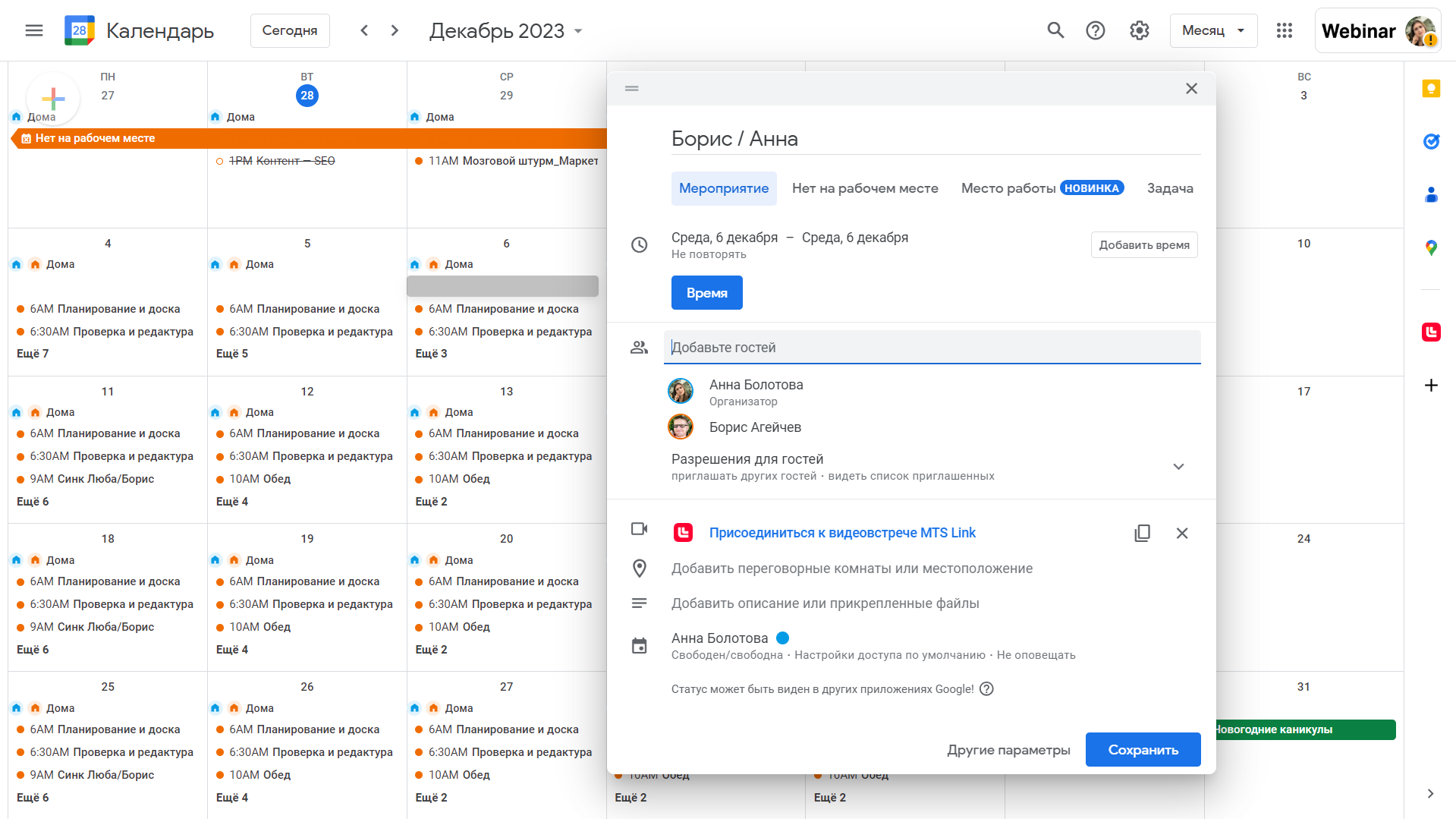
Task: Select the 'Место работы' tab
Action: [1042, 188]
